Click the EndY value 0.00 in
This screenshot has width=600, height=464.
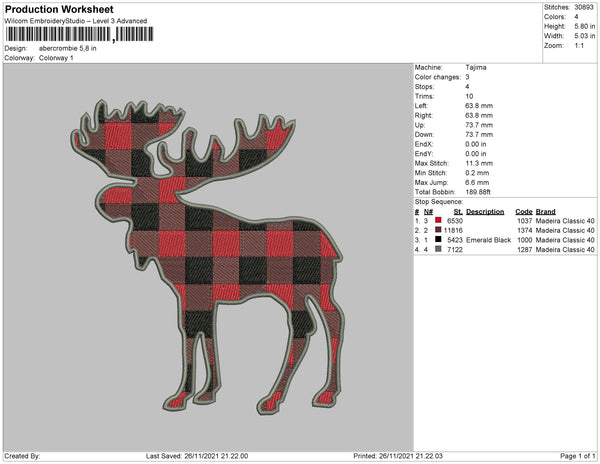(476, 154)
